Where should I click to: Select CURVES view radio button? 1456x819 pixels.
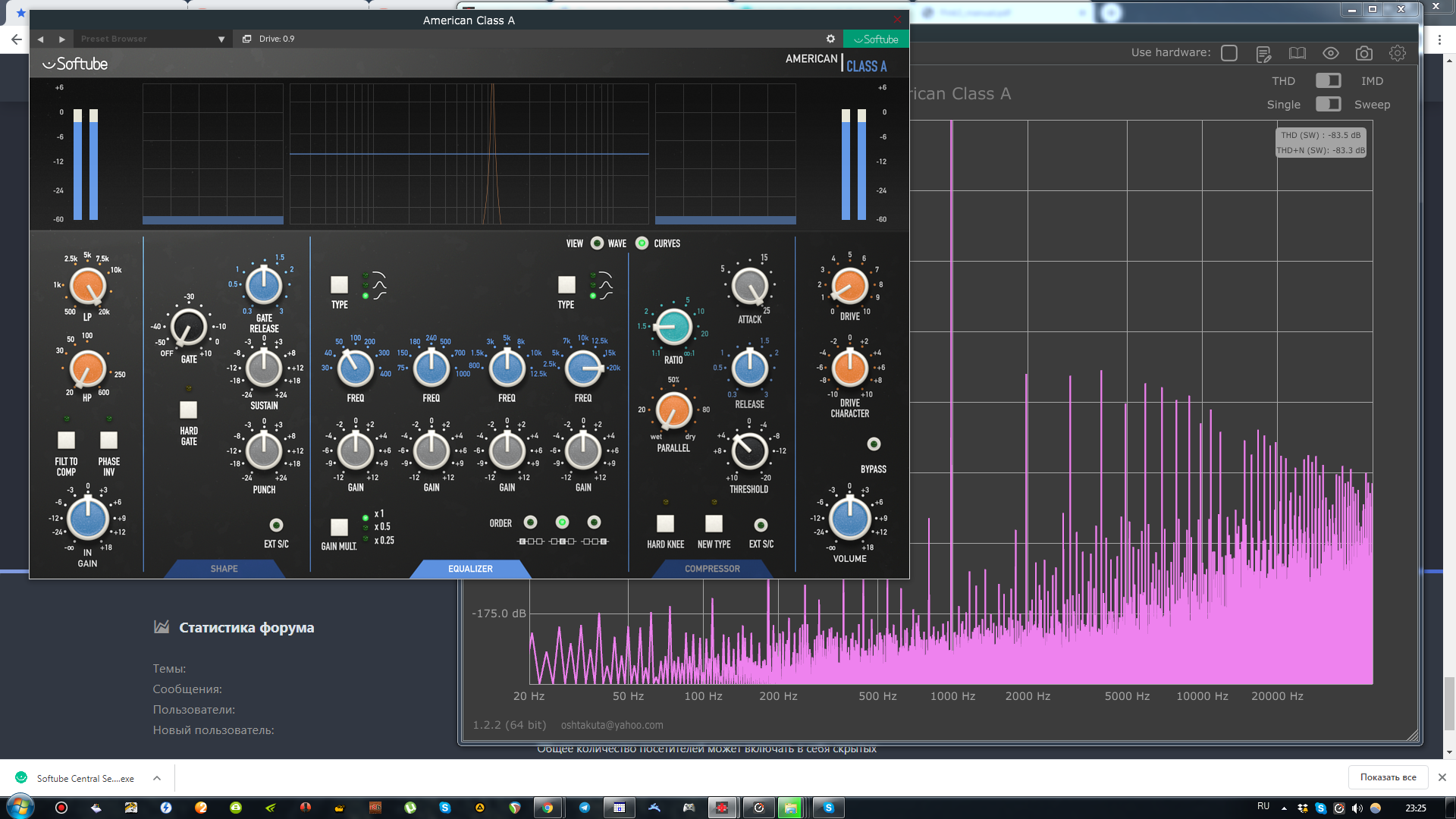coord(642,243)
